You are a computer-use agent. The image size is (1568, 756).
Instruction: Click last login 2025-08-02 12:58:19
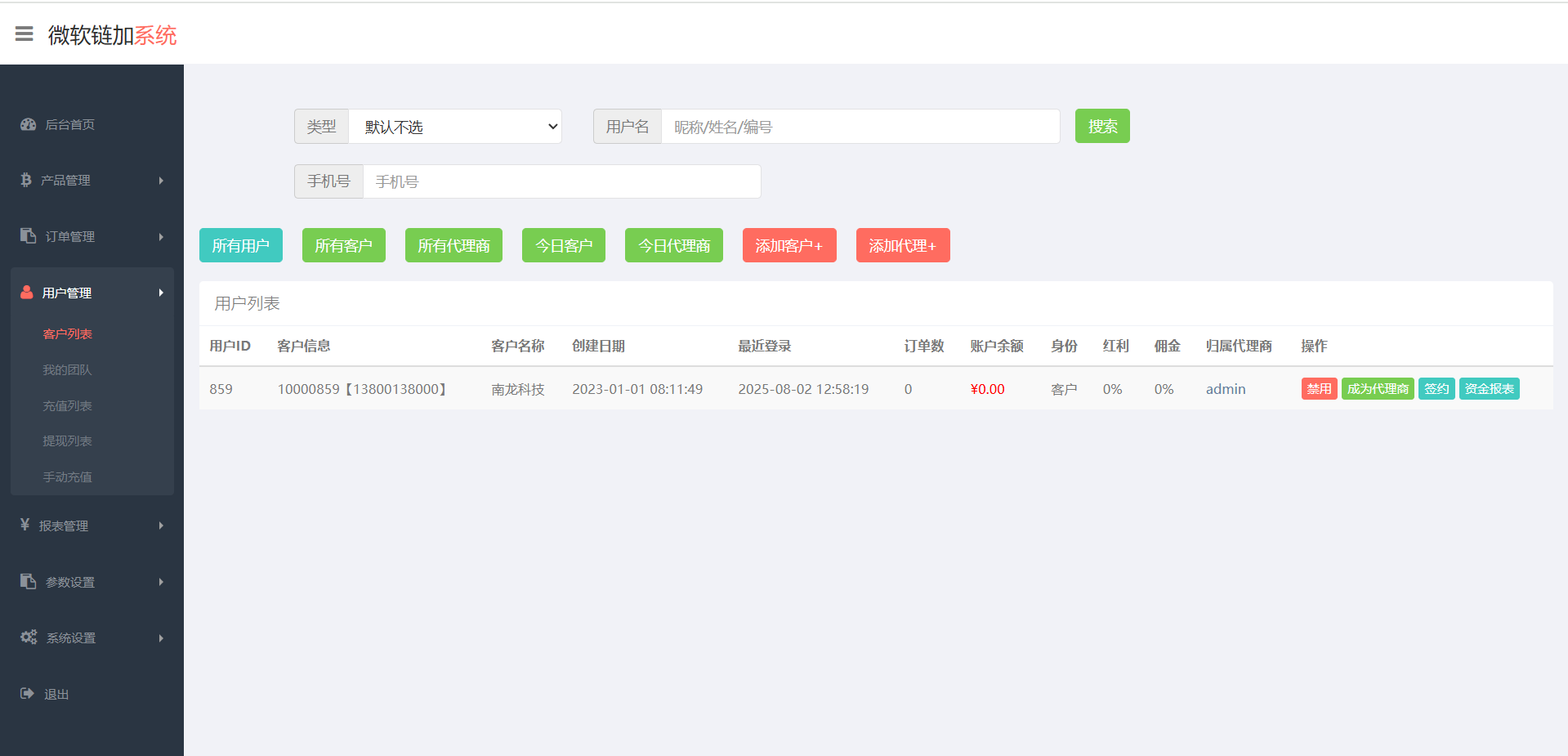[803, 389]
